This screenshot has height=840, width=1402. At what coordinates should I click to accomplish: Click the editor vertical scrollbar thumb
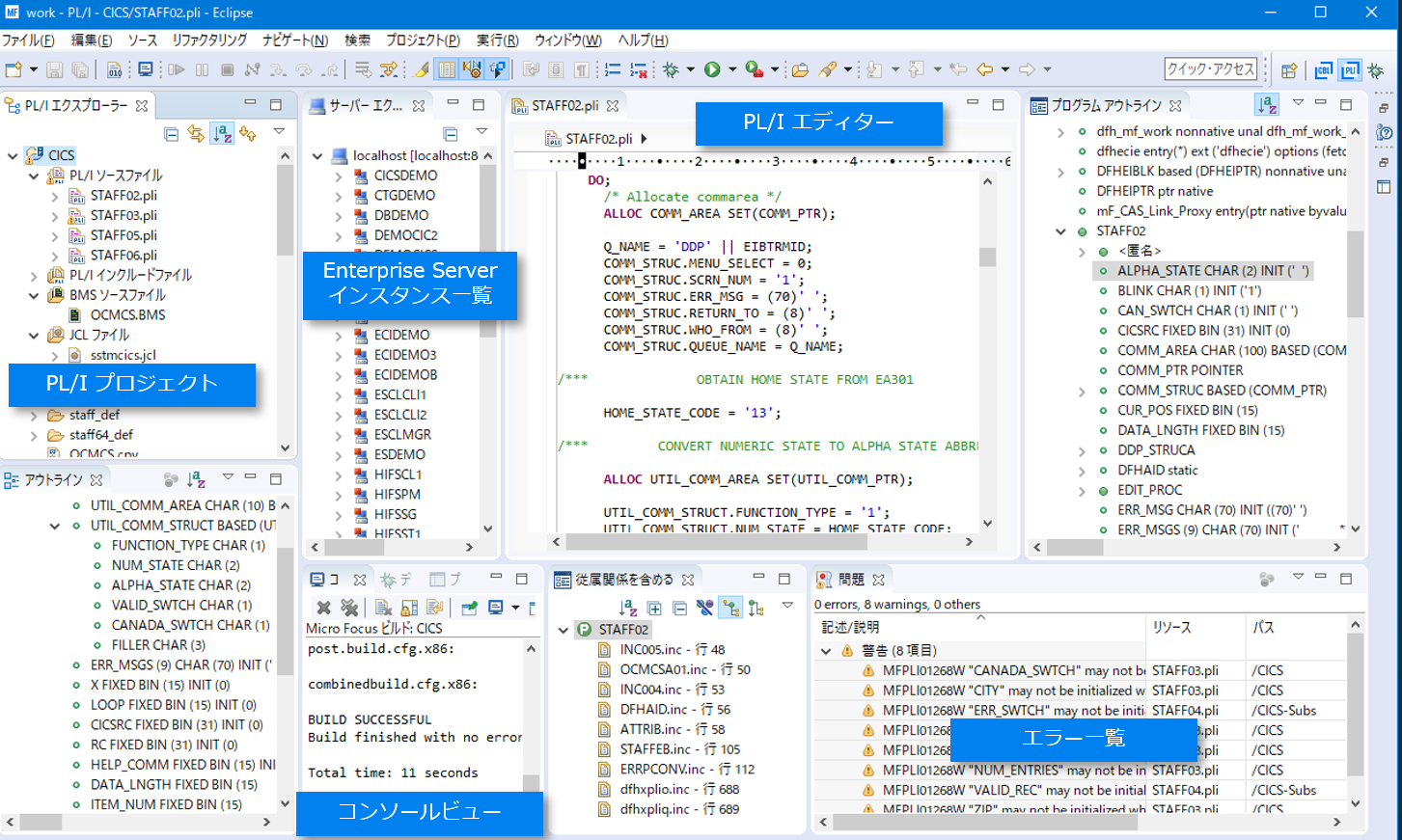point(987,257)
